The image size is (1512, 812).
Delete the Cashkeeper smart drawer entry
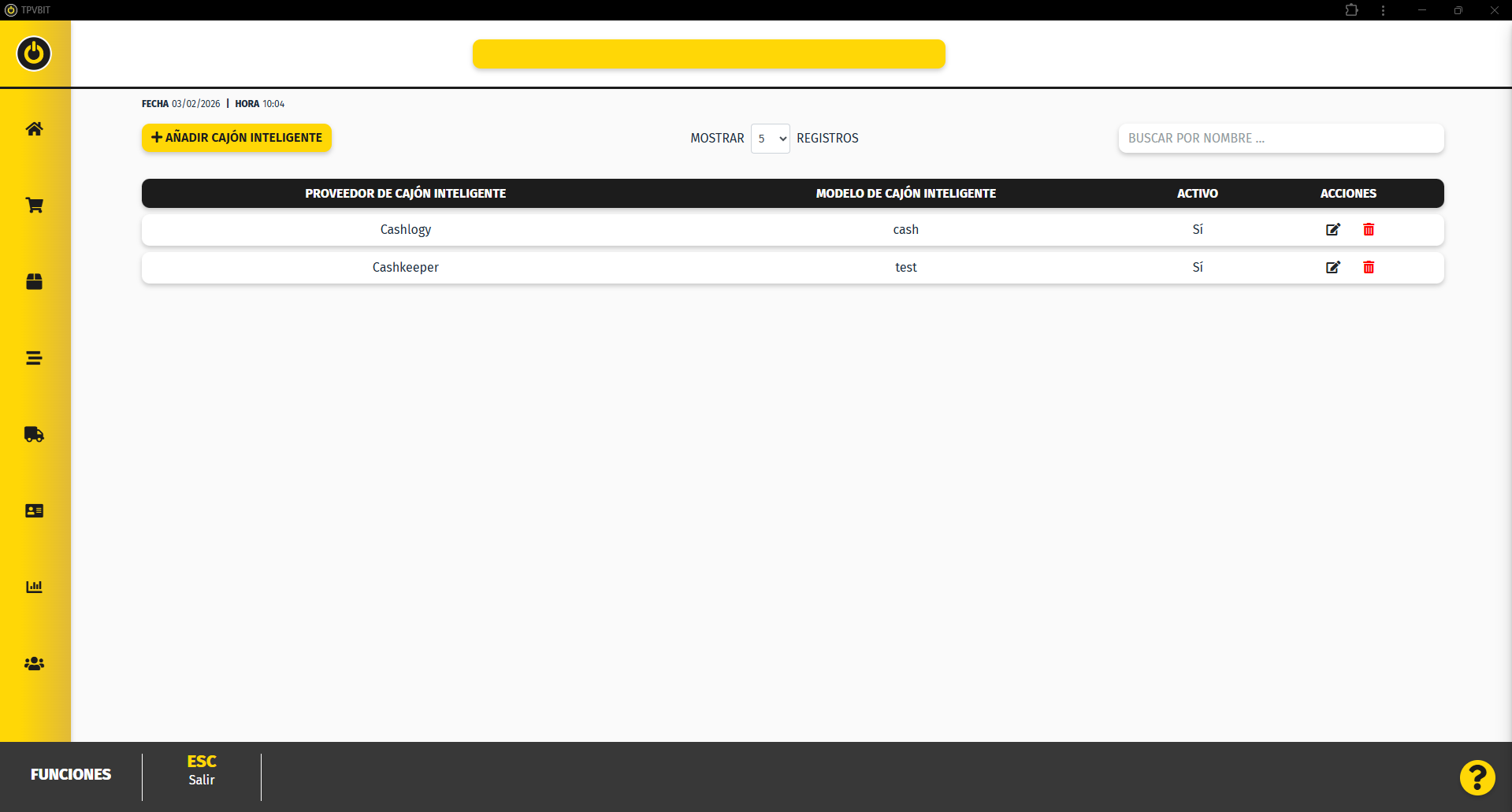click(1369, 268)
